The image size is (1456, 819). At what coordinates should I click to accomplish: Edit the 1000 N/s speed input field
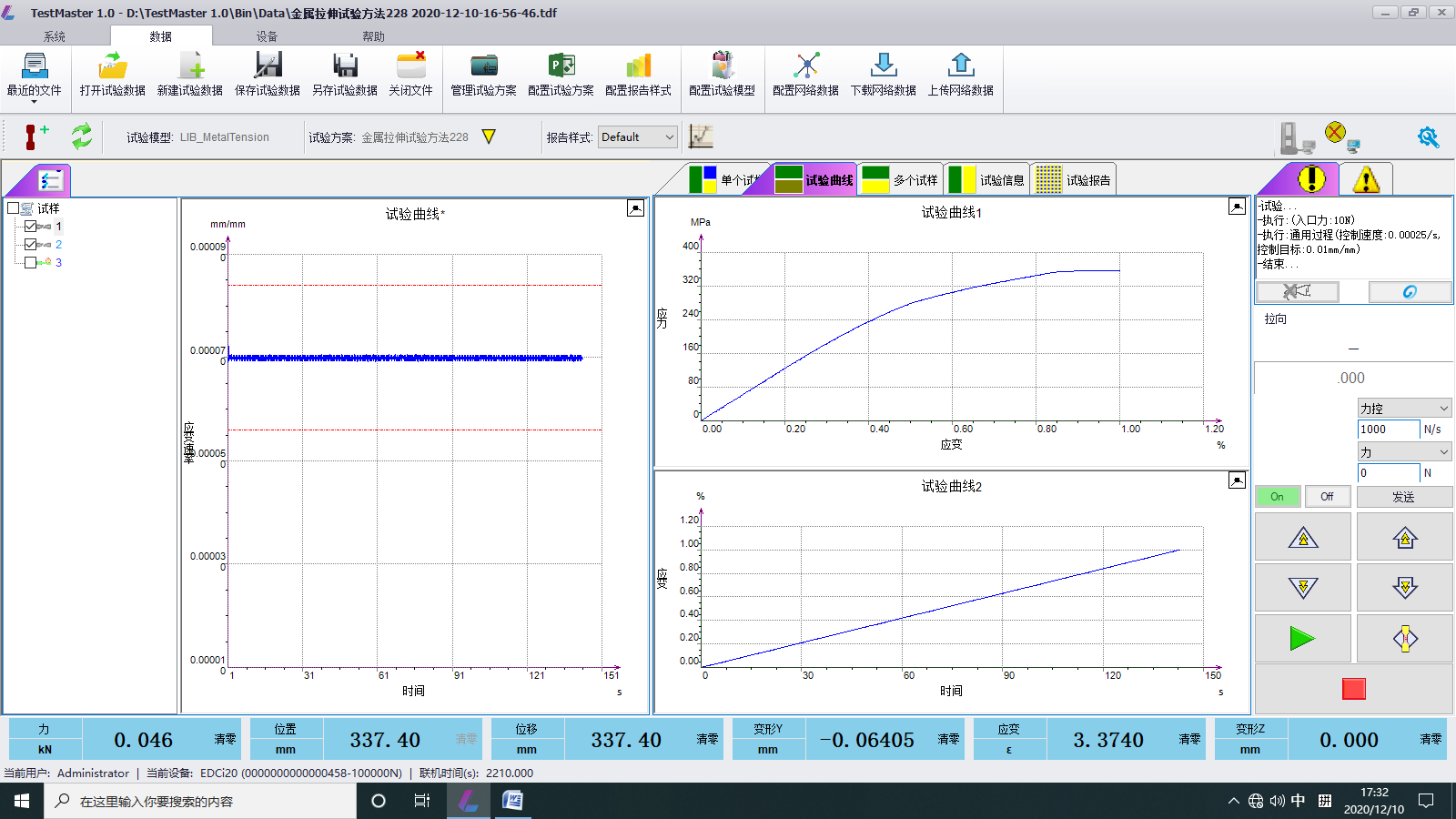[1387, 429]
